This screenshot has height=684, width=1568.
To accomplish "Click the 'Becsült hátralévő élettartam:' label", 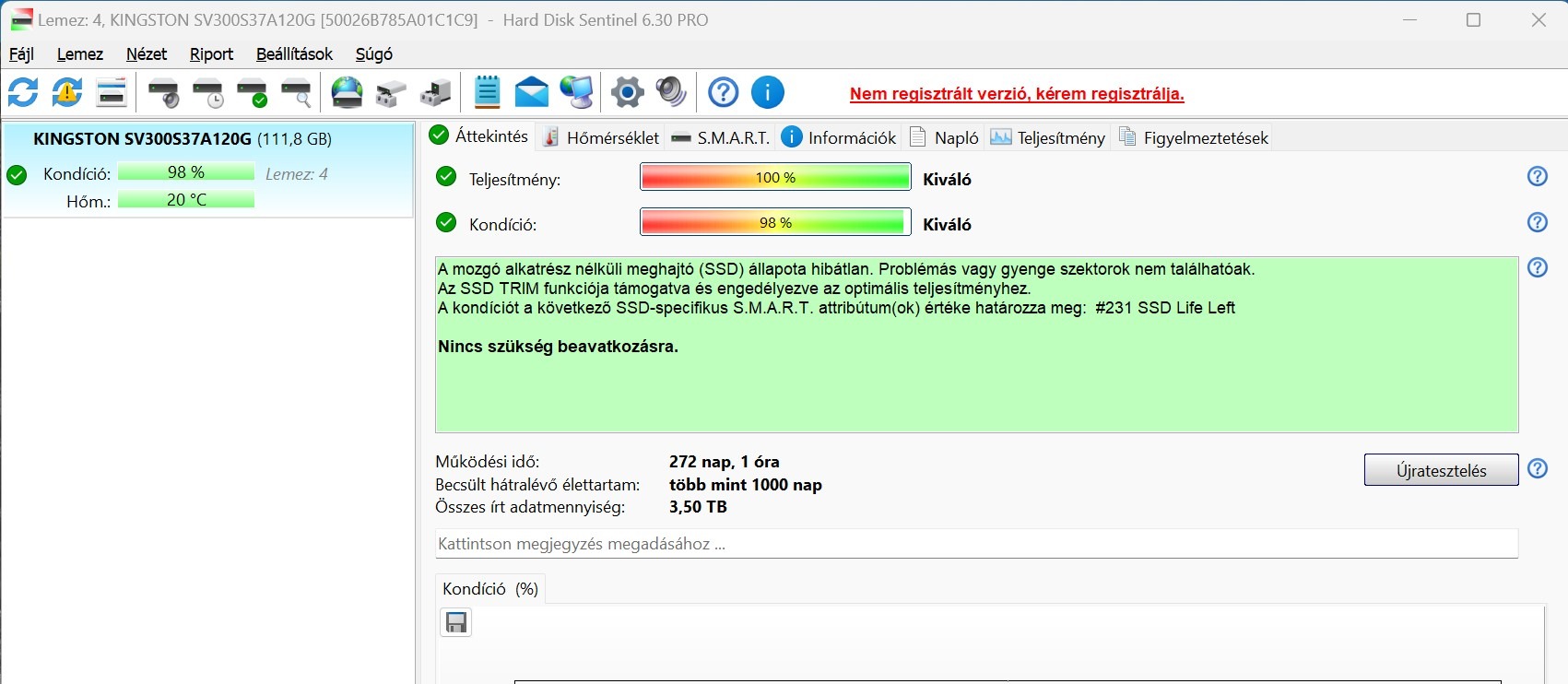I will pos(537,485).
